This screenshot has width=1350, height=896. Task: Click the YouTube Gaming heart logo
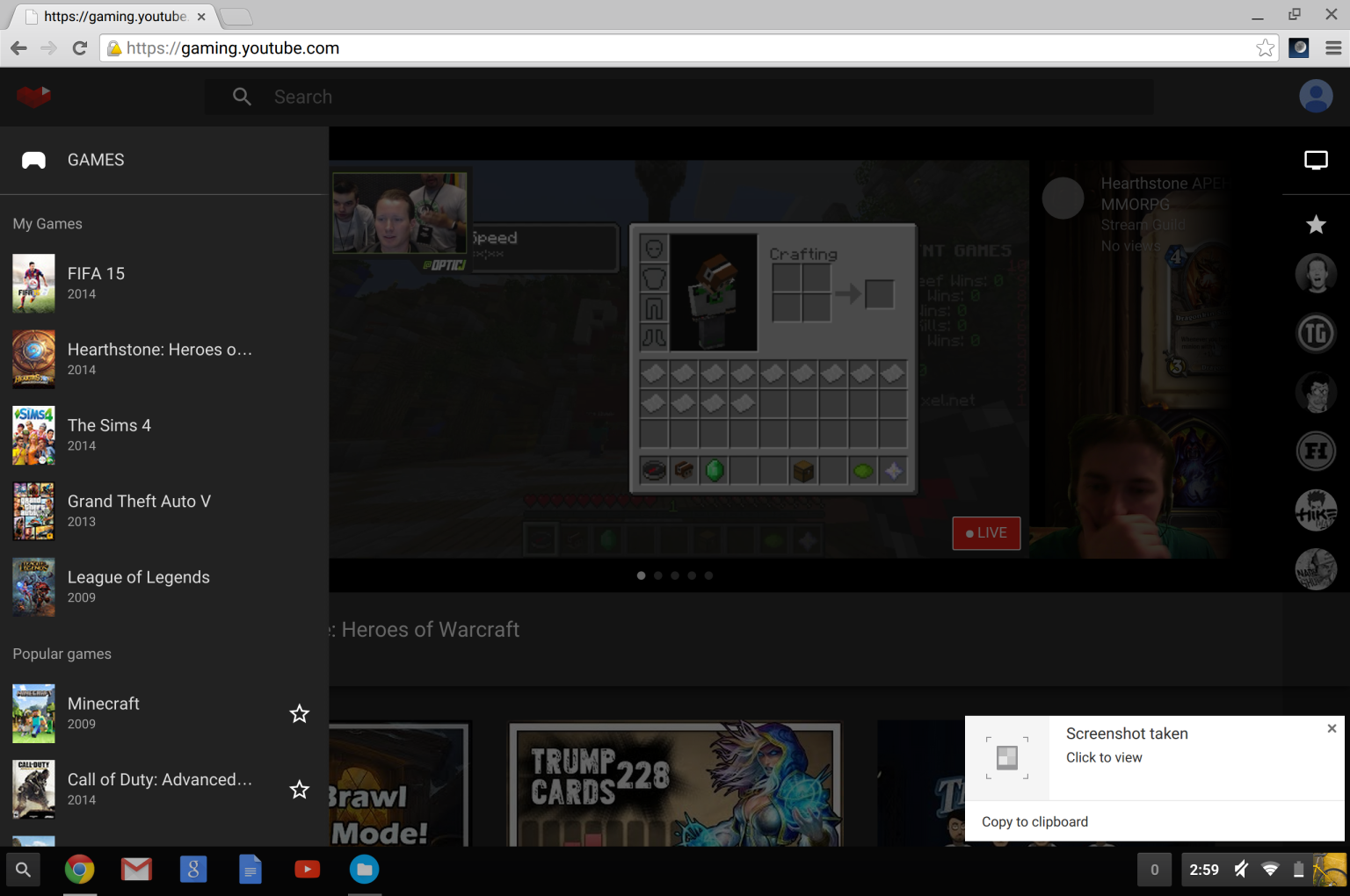click(33, 97)
